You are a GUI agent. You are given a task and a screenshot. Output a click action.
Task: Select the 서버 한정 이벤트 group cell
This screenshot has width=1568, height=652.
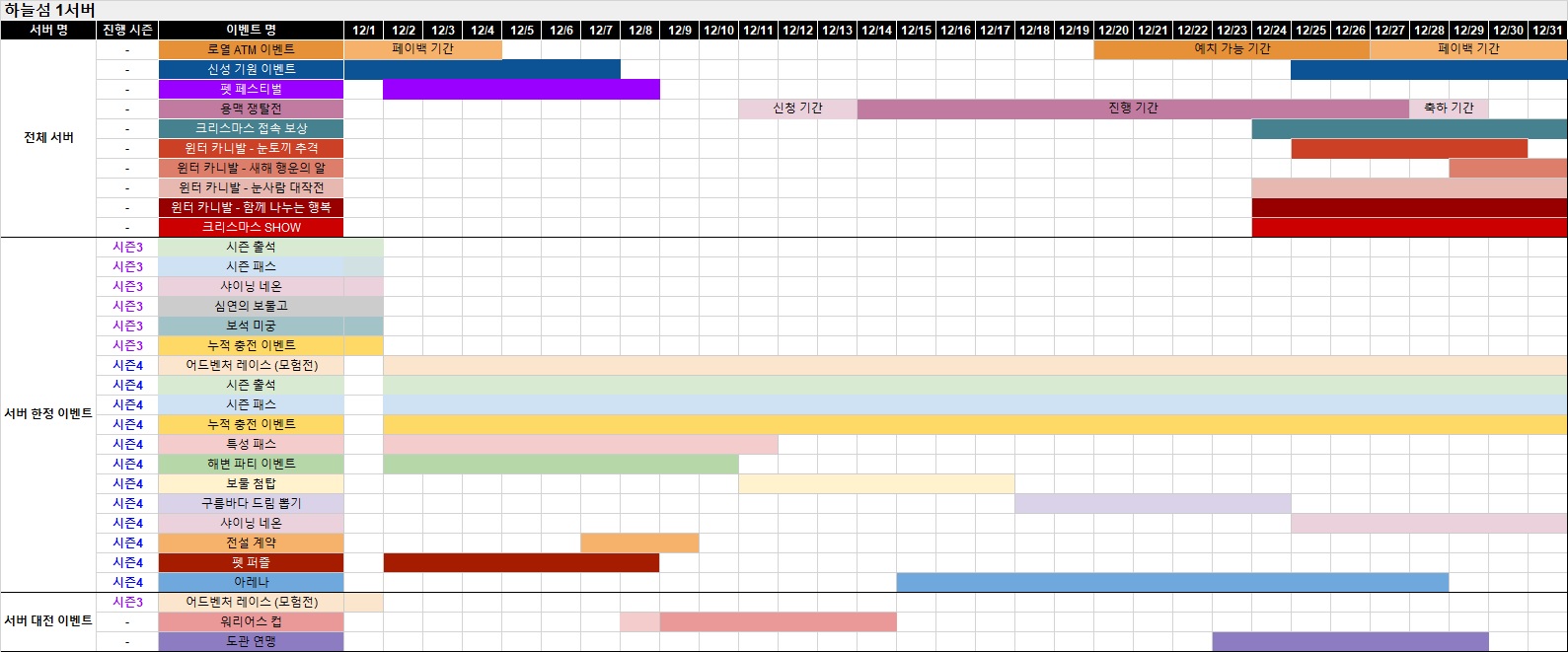(x=48, y=414)
